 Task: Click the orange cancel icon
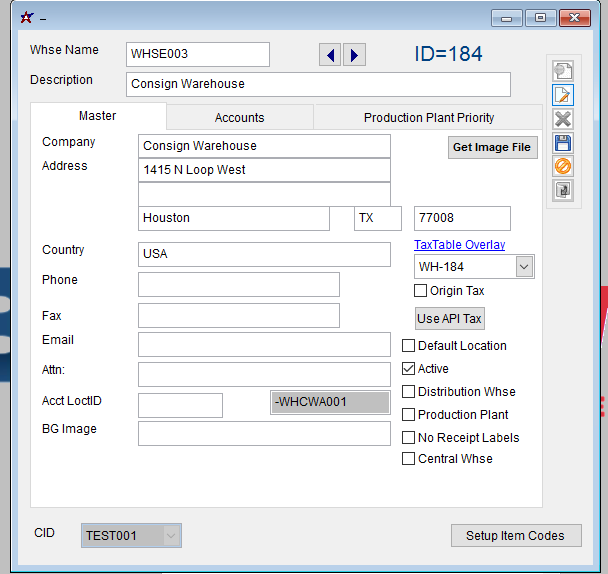click(563, 166)
